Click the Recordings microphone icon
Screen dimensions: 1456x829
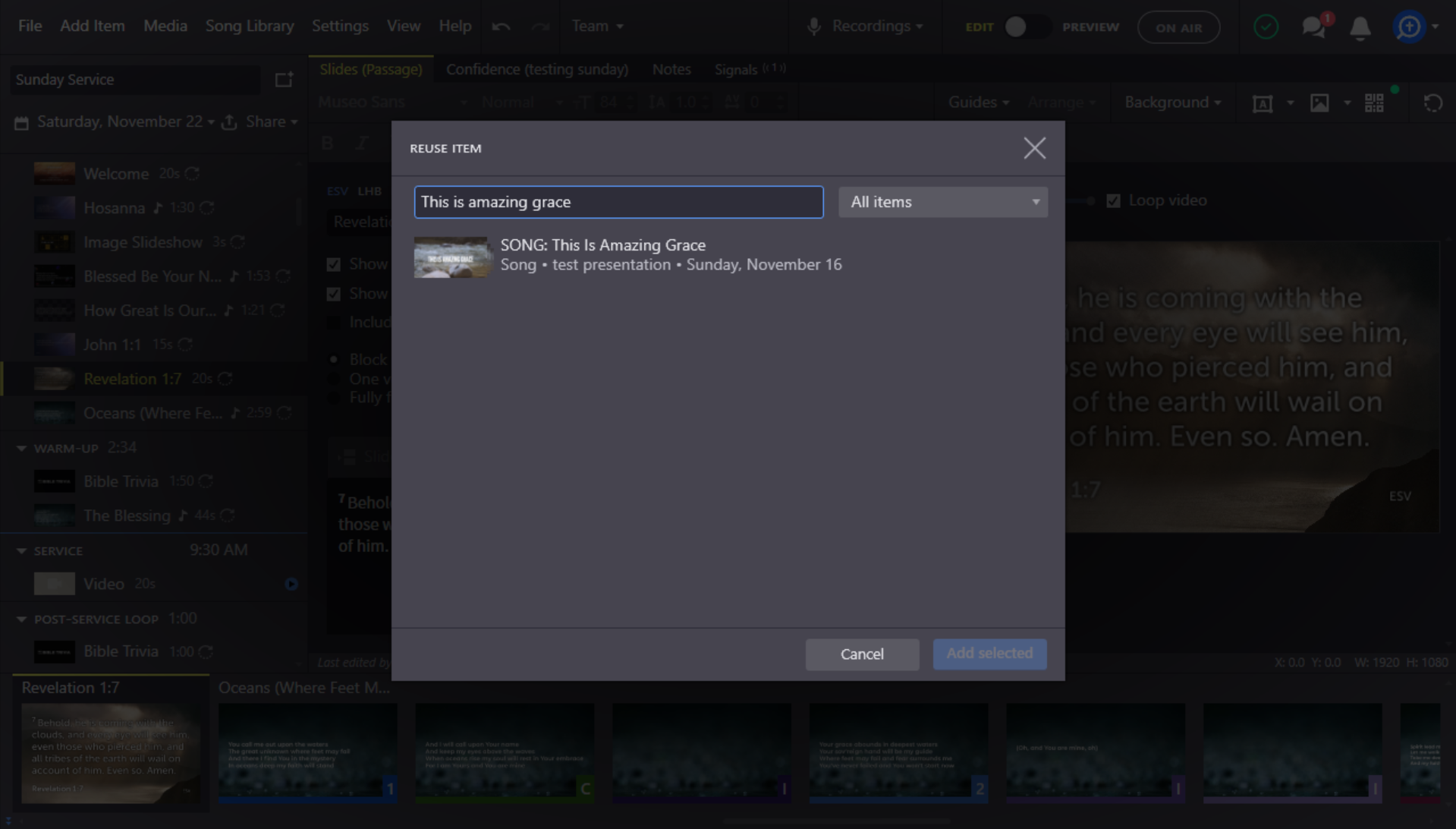tap(813, 27)
